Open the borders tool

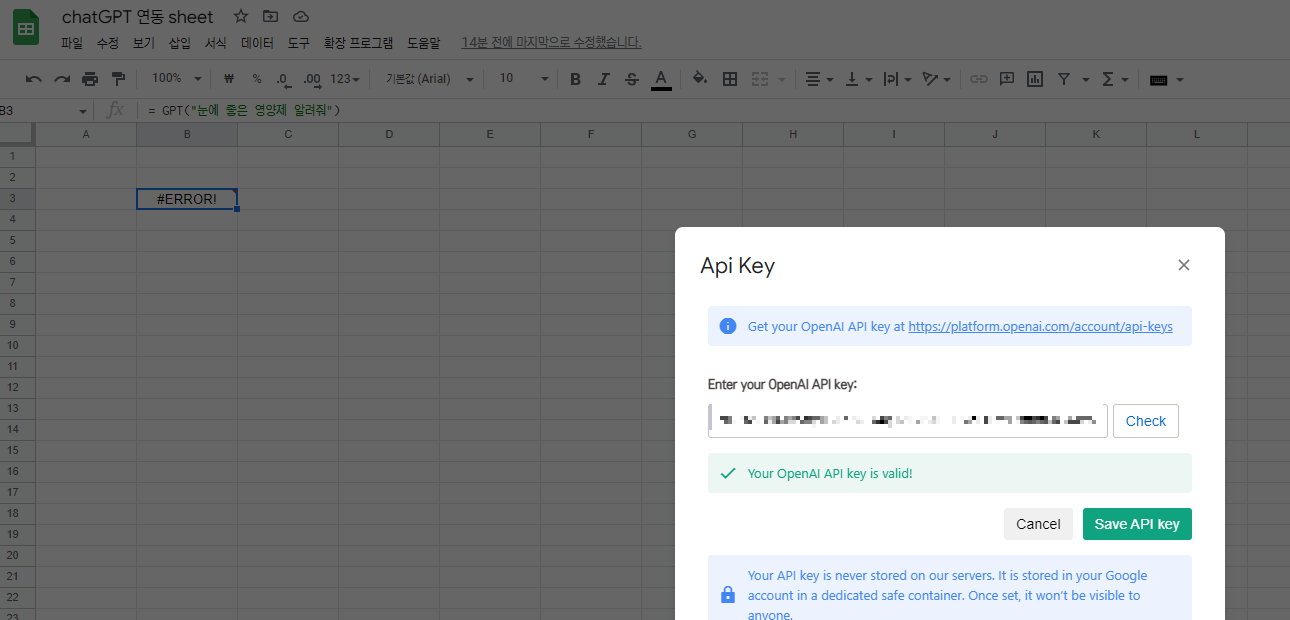(x=730, y=79)
